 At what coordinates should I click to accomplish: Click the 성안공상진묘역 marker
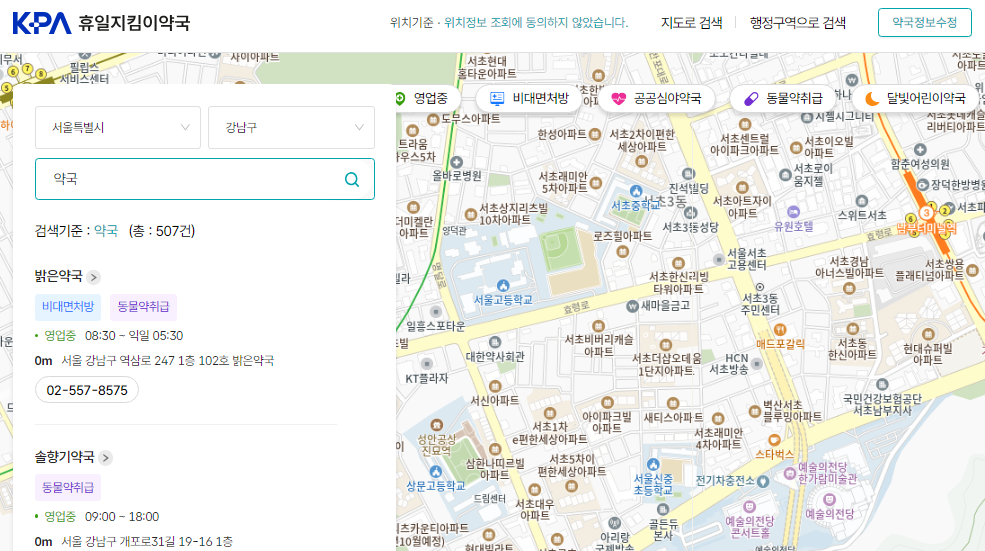coord(437,425)
